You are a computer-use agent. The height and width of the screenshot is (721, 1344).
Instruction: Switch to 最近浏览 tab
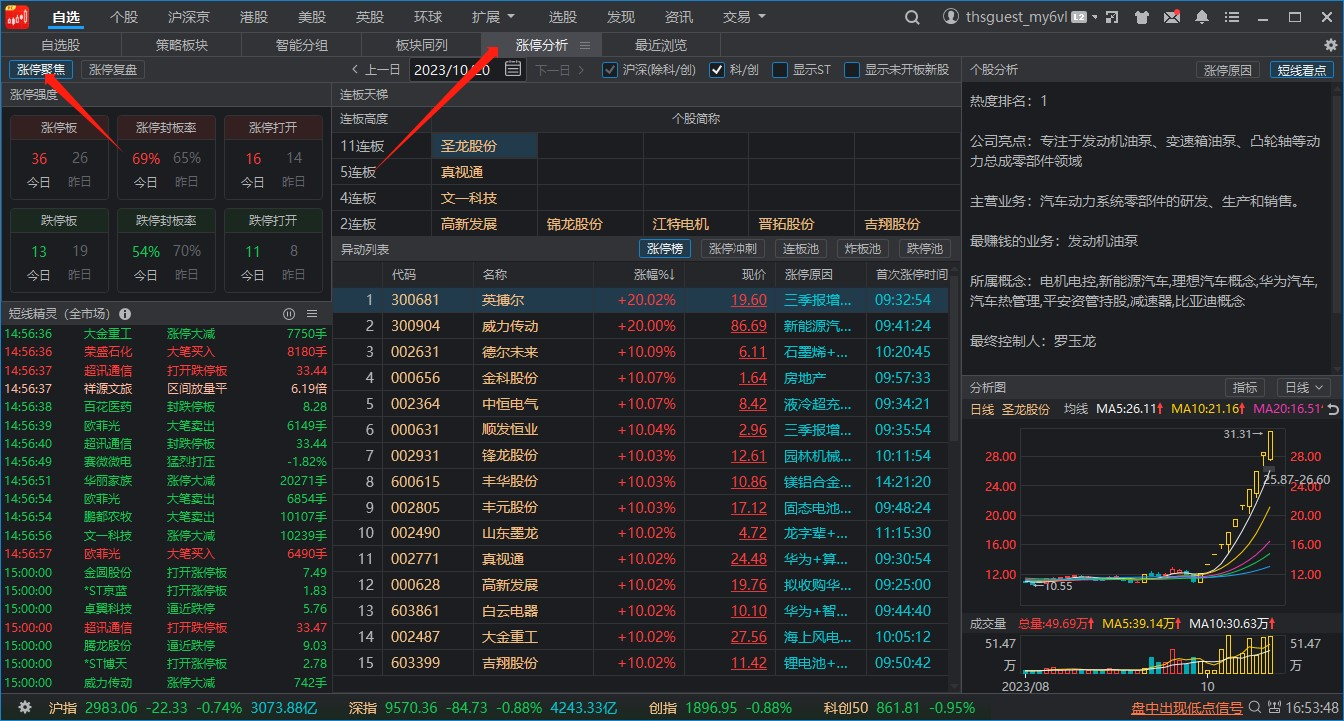(661, 45)
